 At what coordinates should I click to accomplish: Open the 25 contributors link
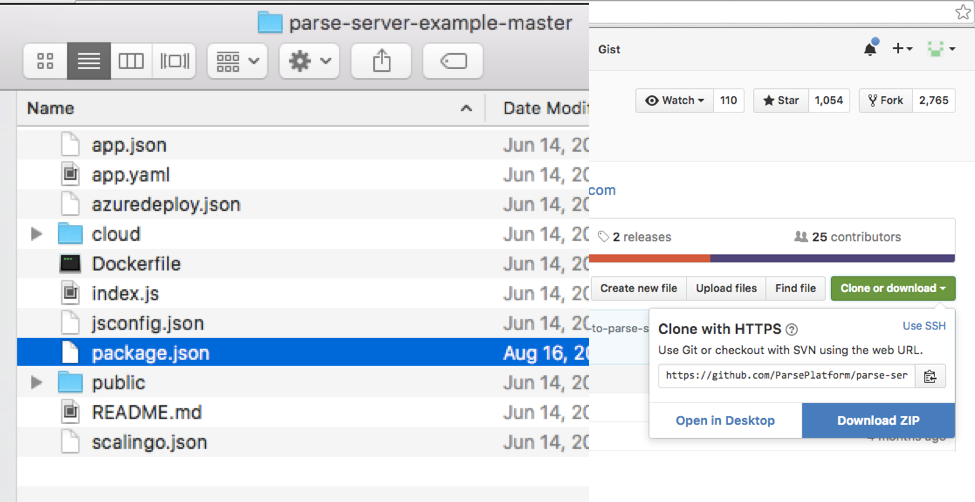[x=848, y=237]
